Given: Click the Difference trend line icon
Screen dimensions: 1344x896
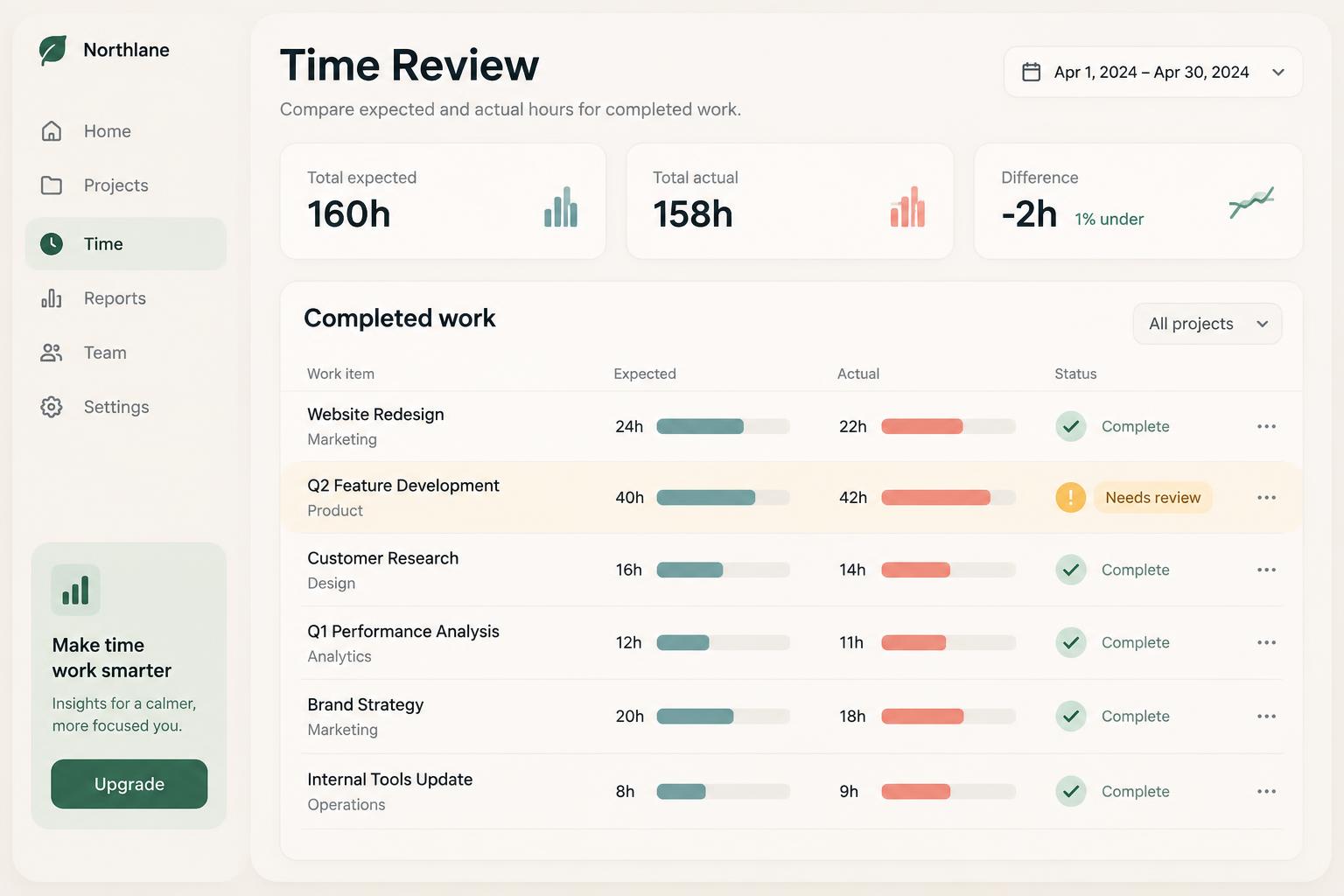Looking at the screenshot, I should coord(1251,202).
